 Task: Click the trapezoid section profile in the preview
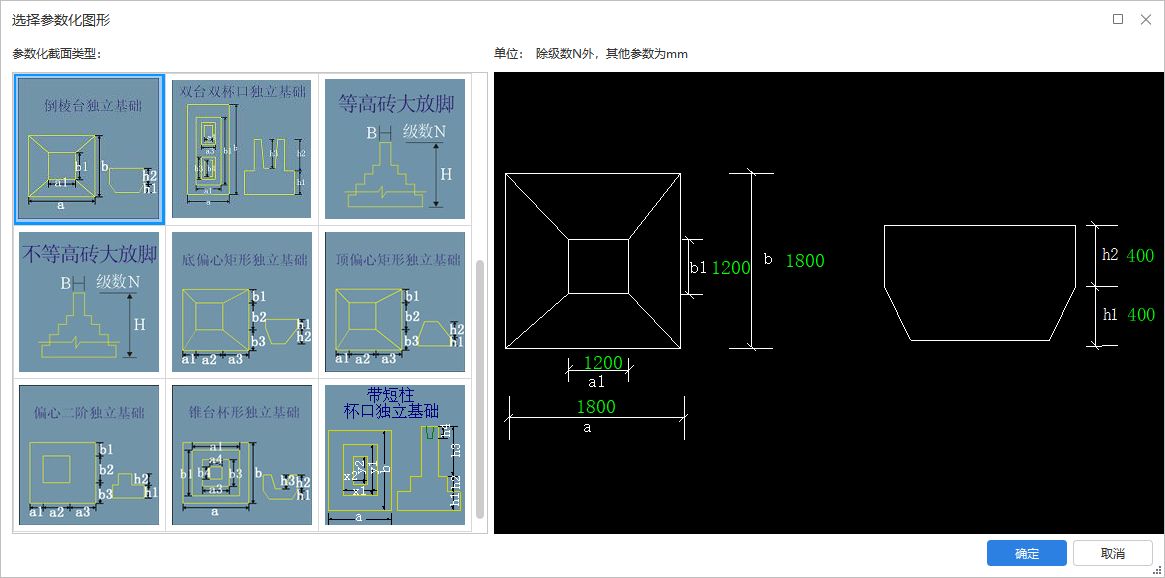[980, 283]
